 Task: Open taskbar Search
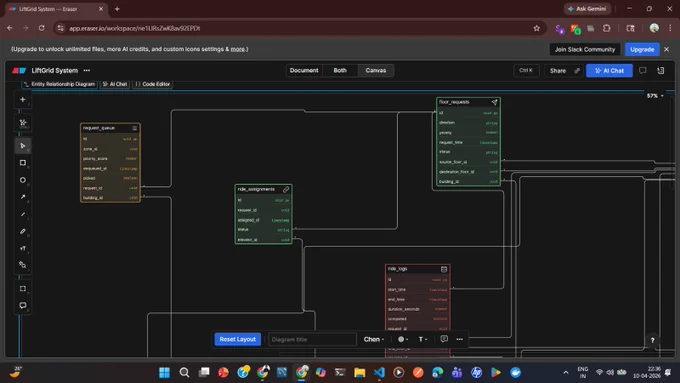point(184,372)
